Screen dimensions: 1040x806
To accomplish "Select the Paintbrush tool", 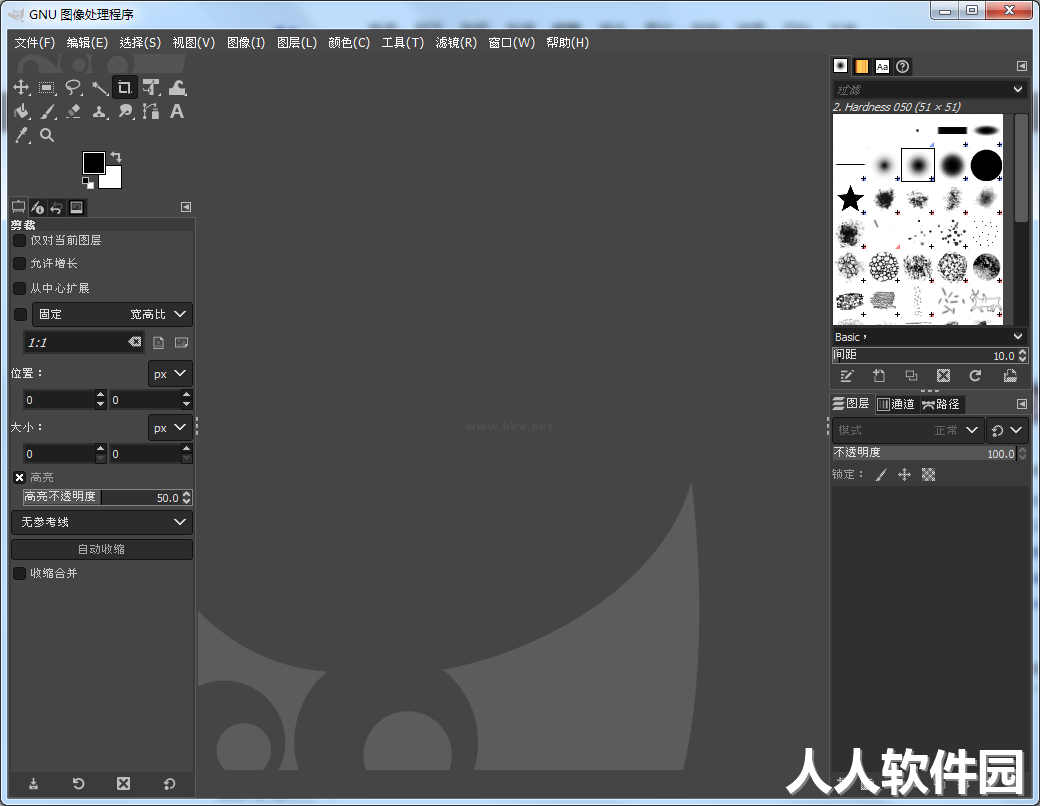I will (47, 111).
